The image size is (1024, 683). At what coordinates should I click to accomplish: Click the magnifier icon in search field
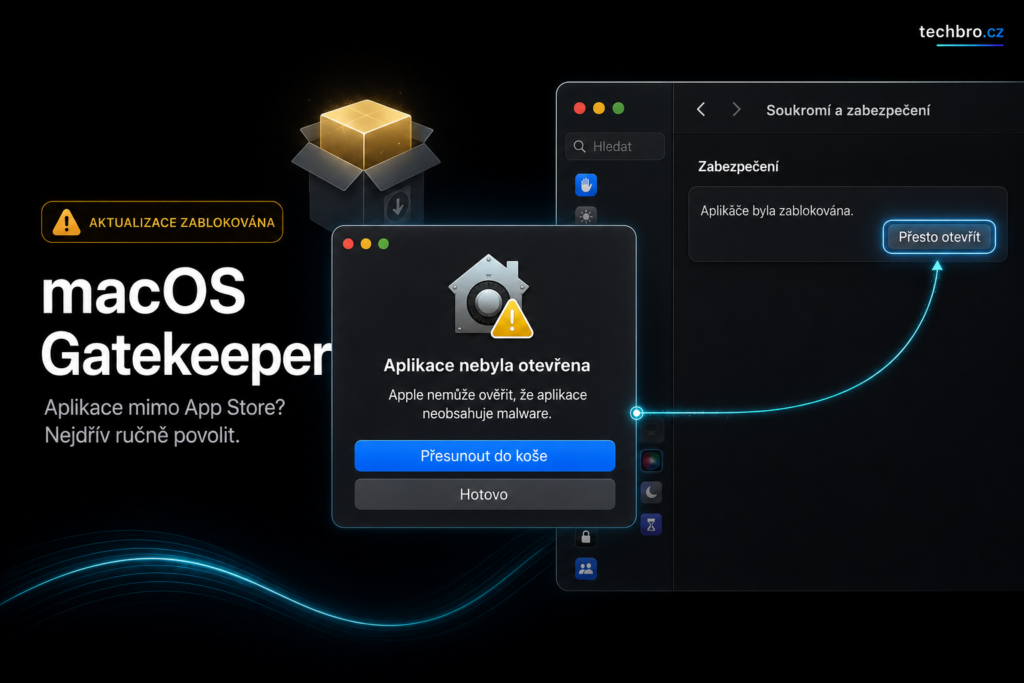[x=579, y=146]
